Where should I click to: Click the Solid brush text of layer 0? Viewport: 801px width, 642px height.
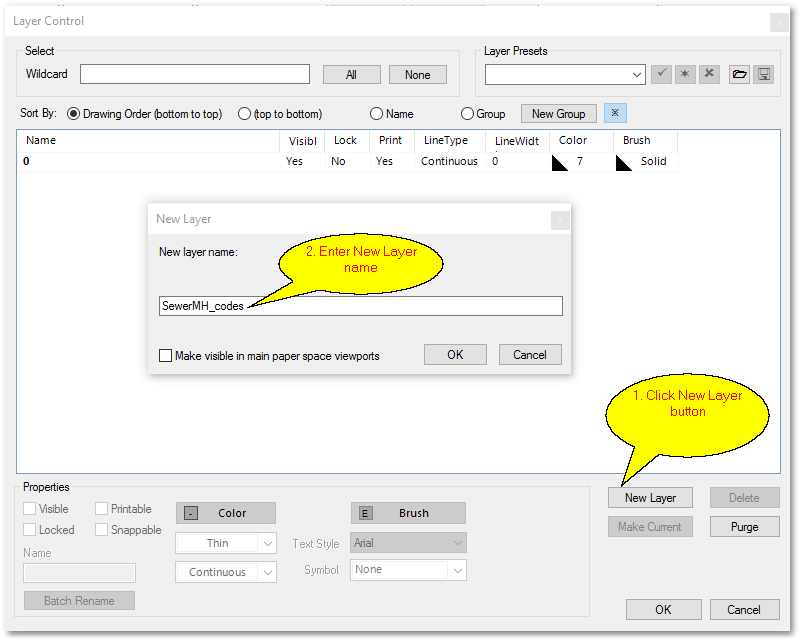[653, 161]
